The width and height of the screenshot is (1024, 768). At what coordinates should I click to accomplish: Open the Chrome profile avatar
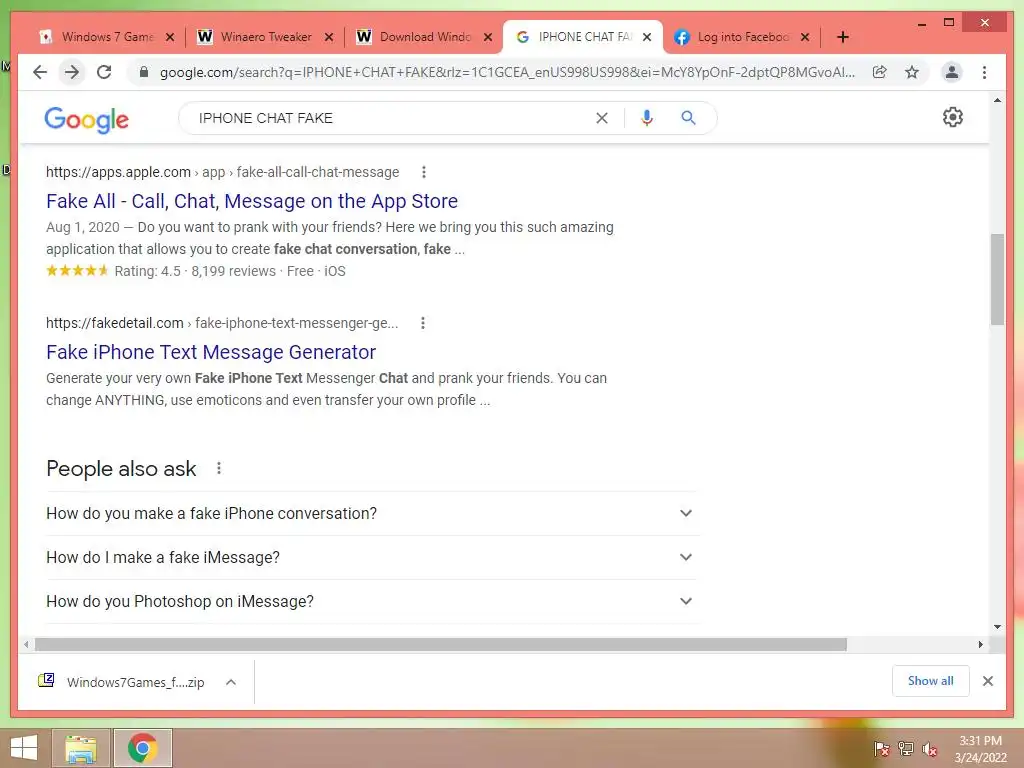click(x=952, y=72)
